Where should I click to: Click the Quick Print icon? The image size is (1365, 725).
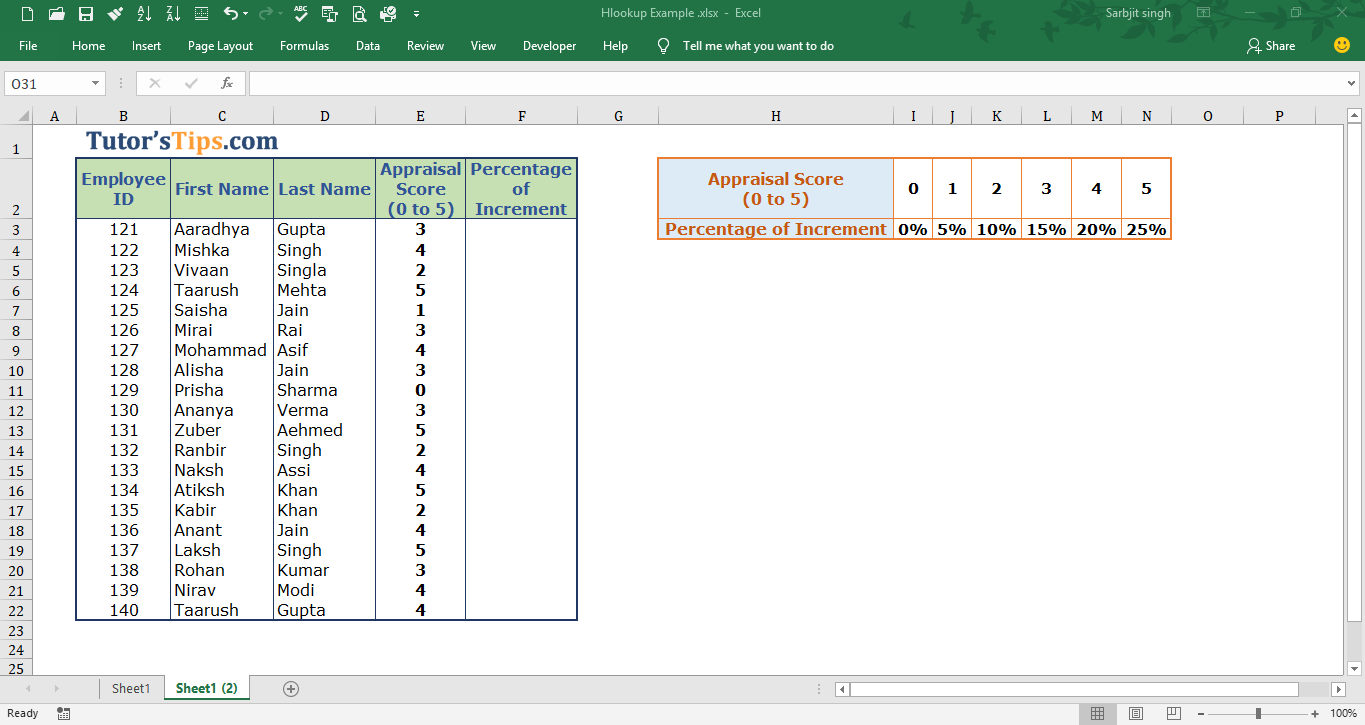point(388,14)
